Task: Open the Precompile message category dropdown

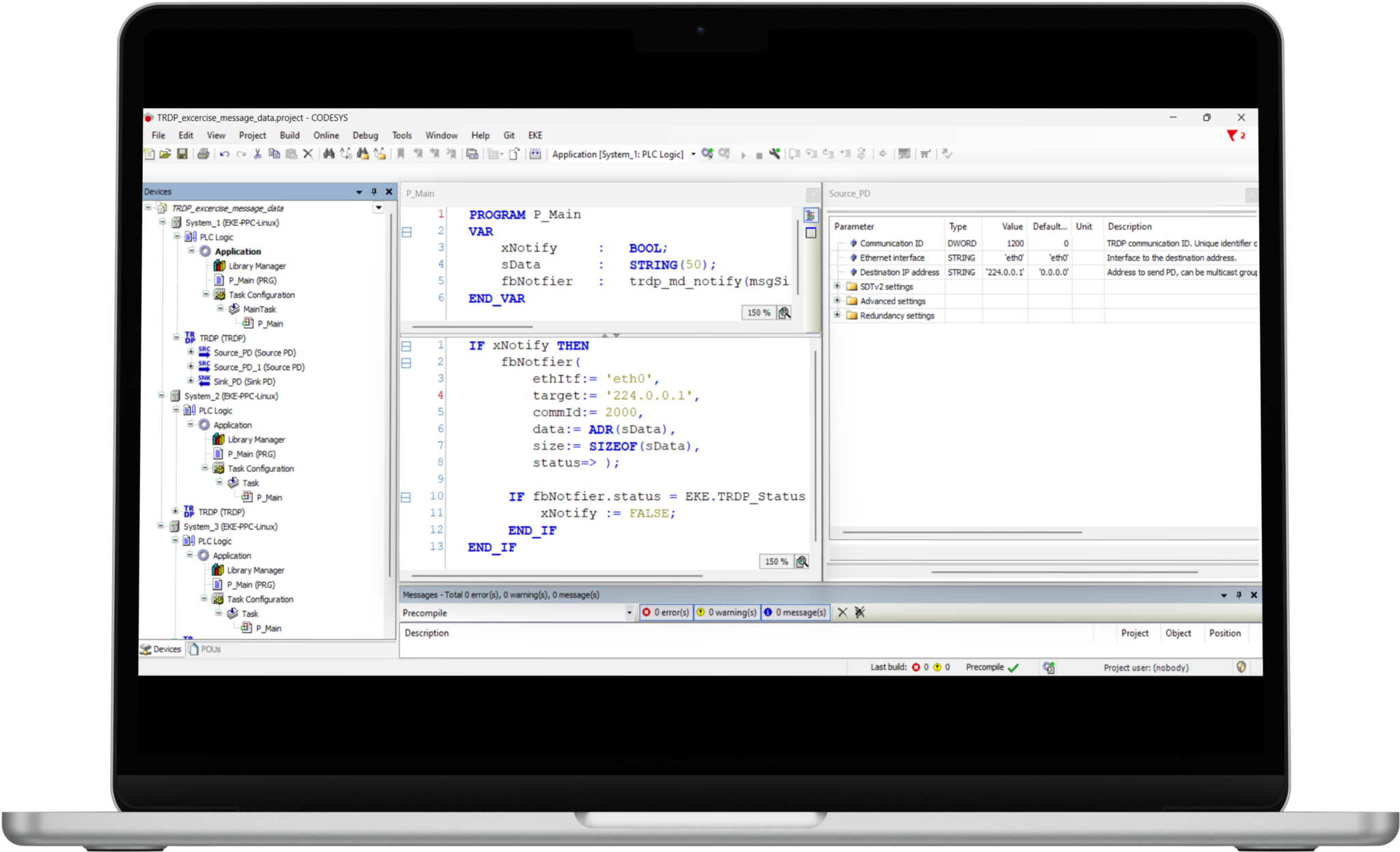Action: [629, 613]
